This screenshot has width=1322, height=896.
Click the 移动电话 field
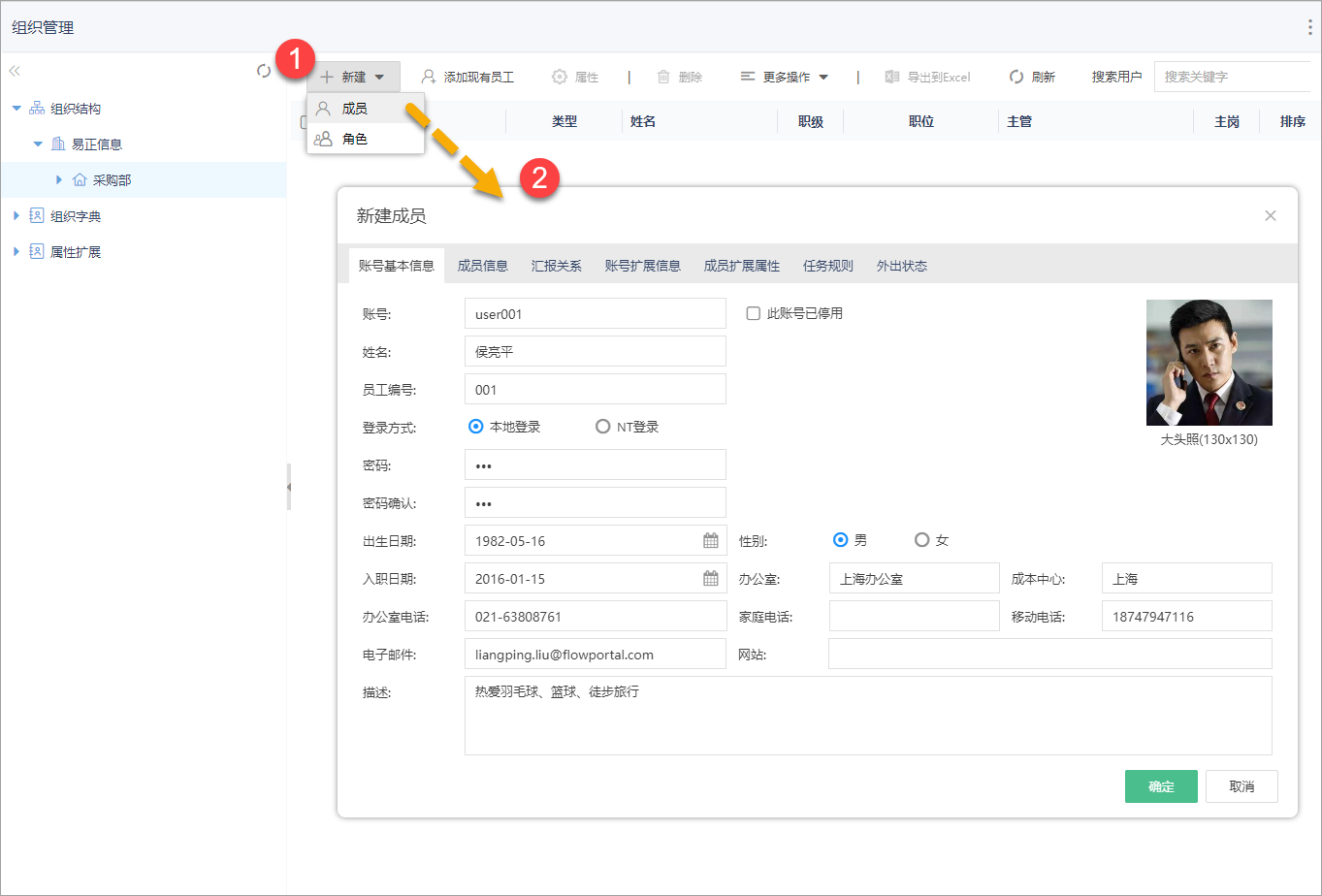pos(1187,616)
